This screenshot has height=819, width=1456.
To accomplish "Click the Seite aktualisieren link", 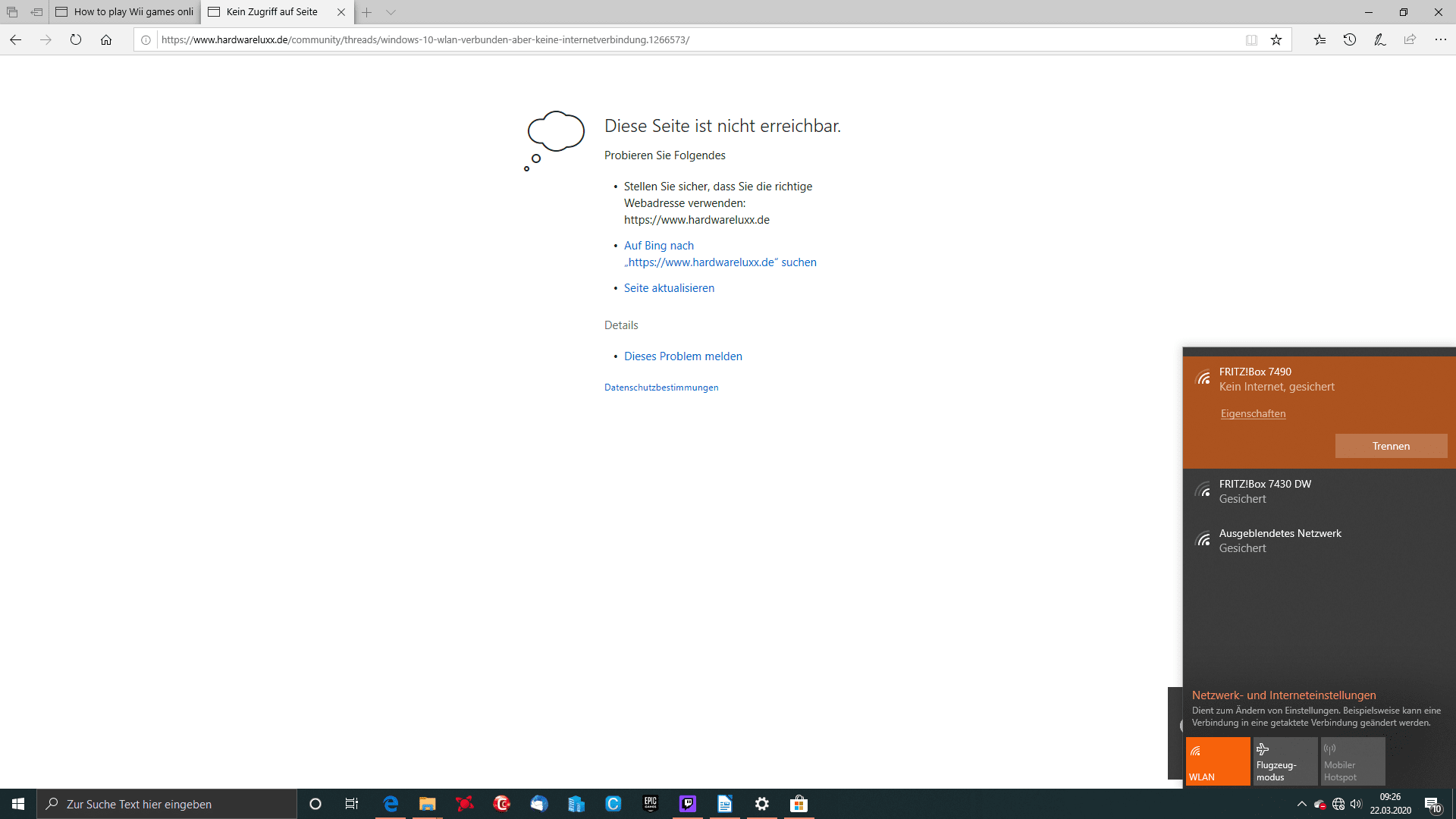I will click(669, 288).
